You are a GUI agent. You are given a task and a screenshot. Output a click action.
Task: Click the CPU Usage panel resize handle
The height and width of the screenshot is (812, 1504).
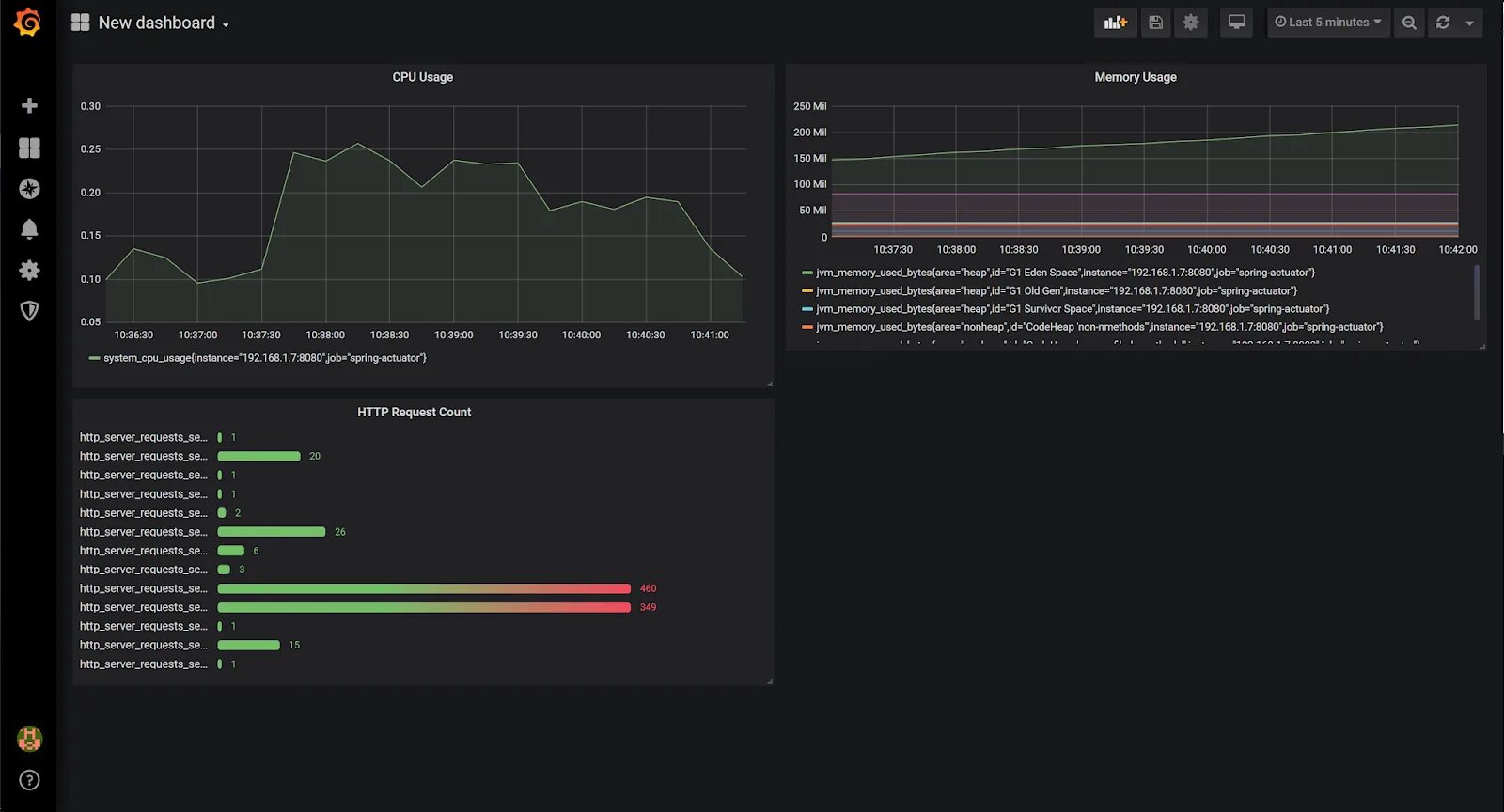769,383
